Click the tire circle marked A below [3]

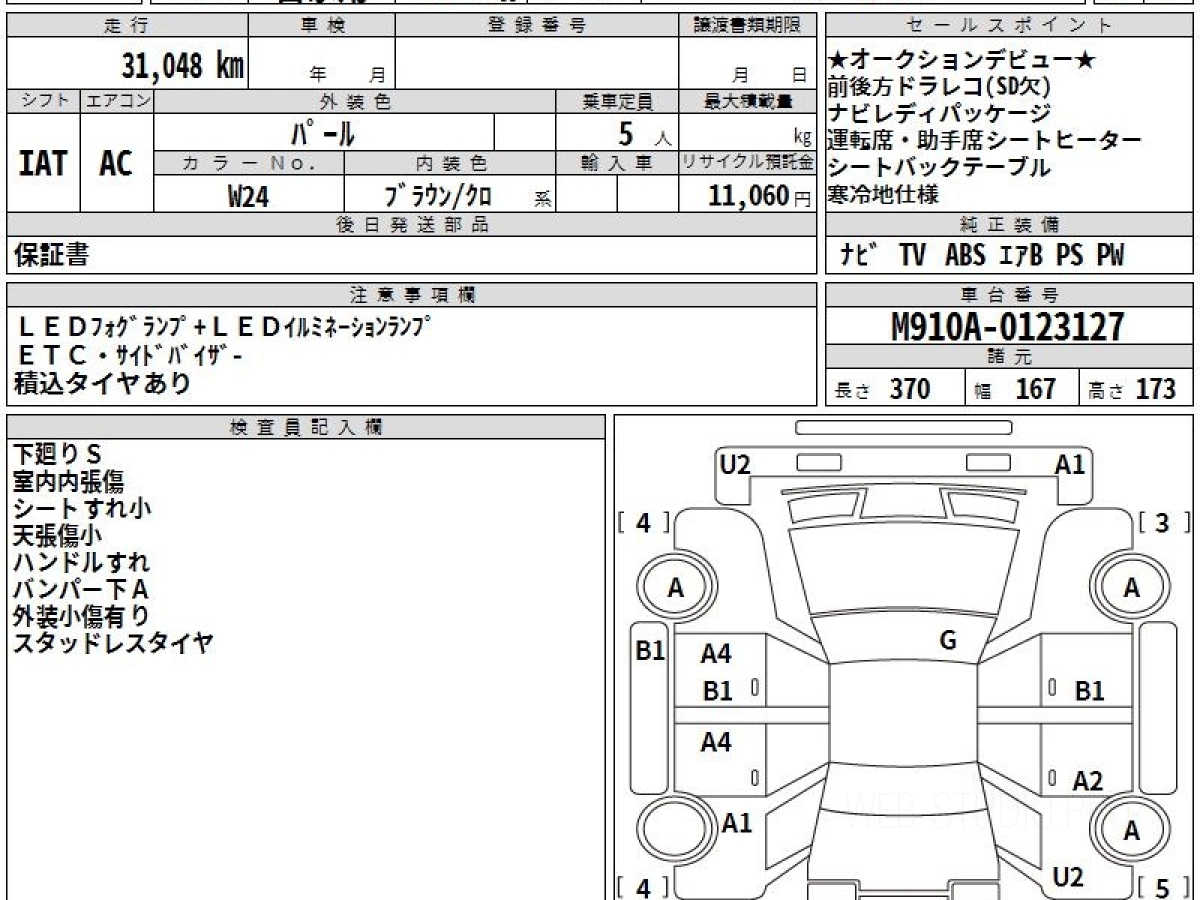(x=1131, y=588)
